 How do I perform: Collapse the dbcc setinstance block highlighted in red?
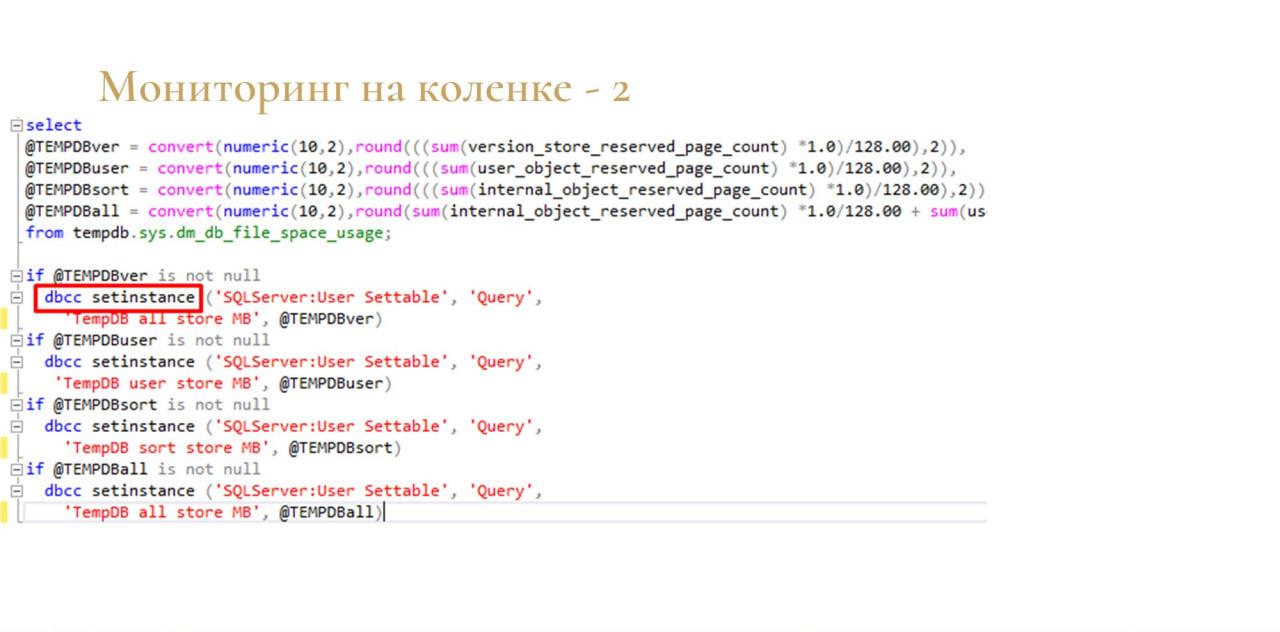16,298
